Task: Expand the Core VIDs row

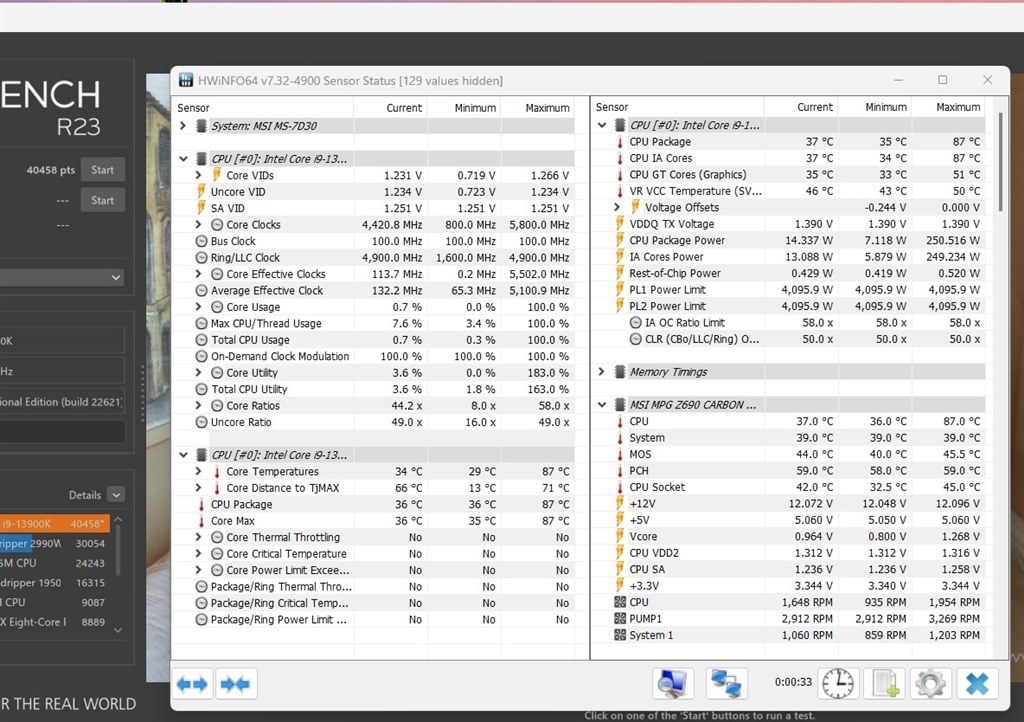Action: 199,175
